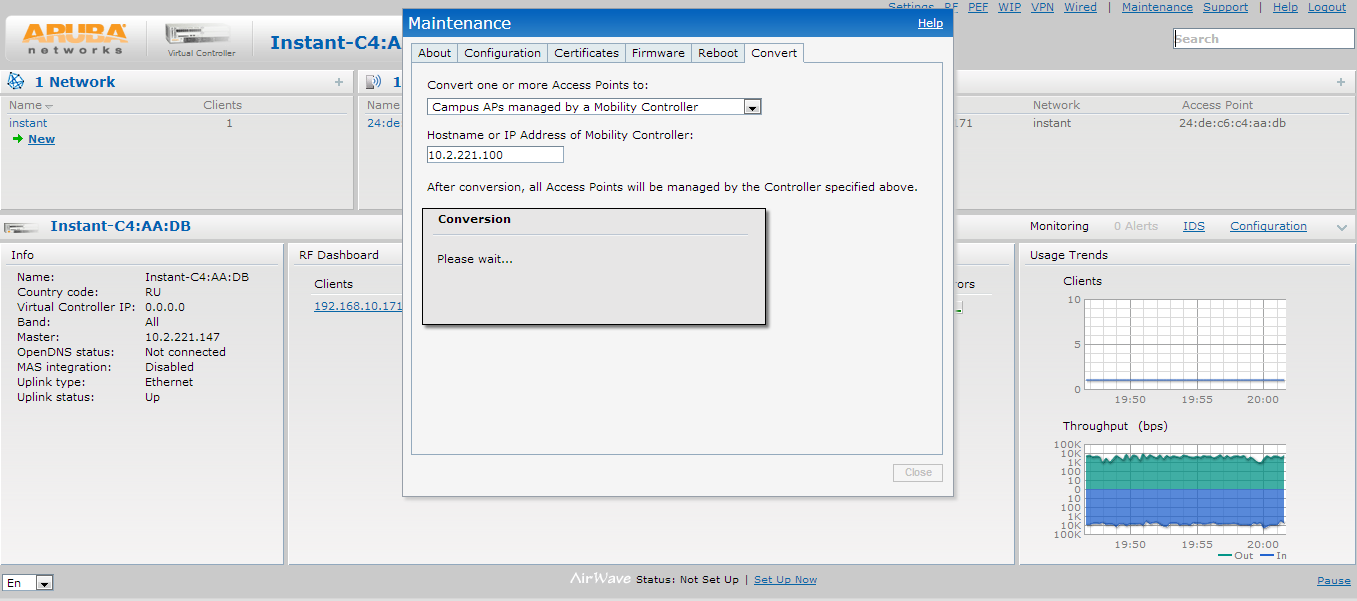Sort networks by the Name column arrow
The height and width of the screenshot is (601, 1357).
tap(49, 106)
